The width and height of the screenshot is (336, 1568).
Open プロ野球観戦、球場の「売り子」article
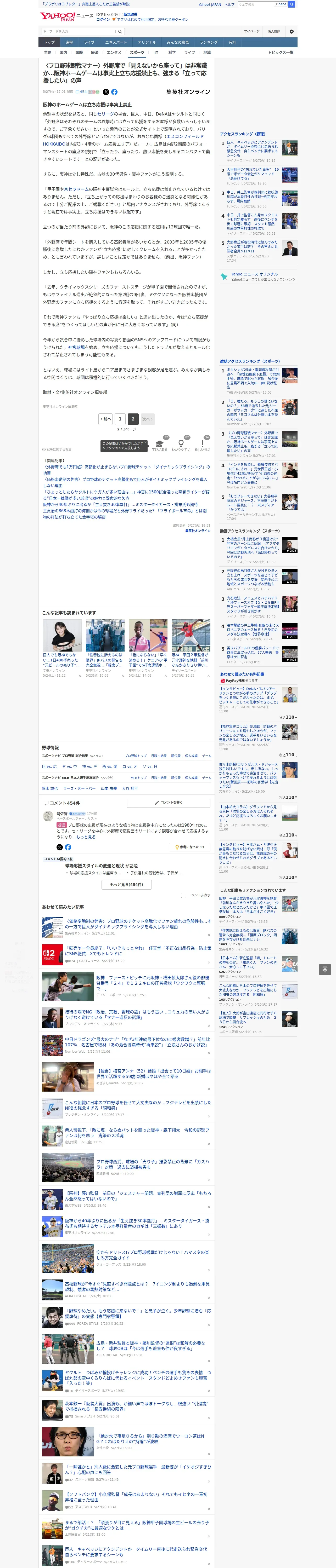(153, 1165)
